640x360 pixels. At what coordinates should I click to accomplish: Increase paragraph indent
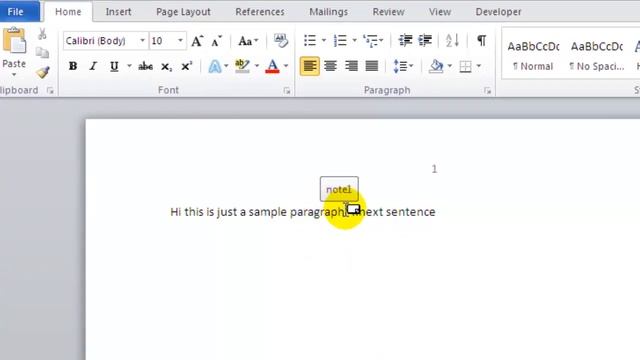point(425,40)
